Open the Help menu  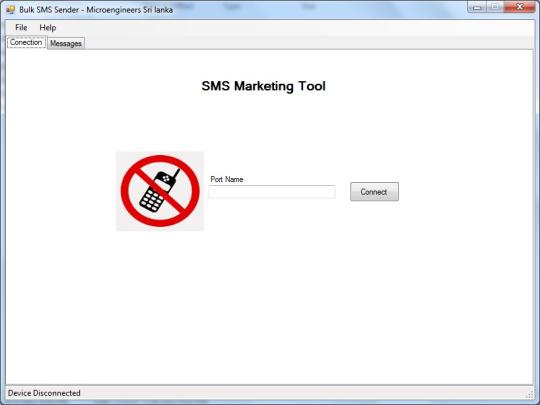pos(48,28)
